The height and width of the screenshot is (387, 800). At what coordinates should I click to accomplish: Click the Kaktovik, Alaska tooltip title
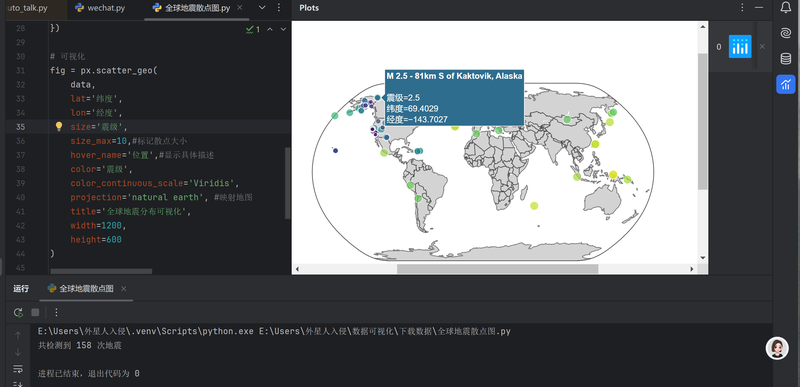pyautogui.click(x=454, y=76)
